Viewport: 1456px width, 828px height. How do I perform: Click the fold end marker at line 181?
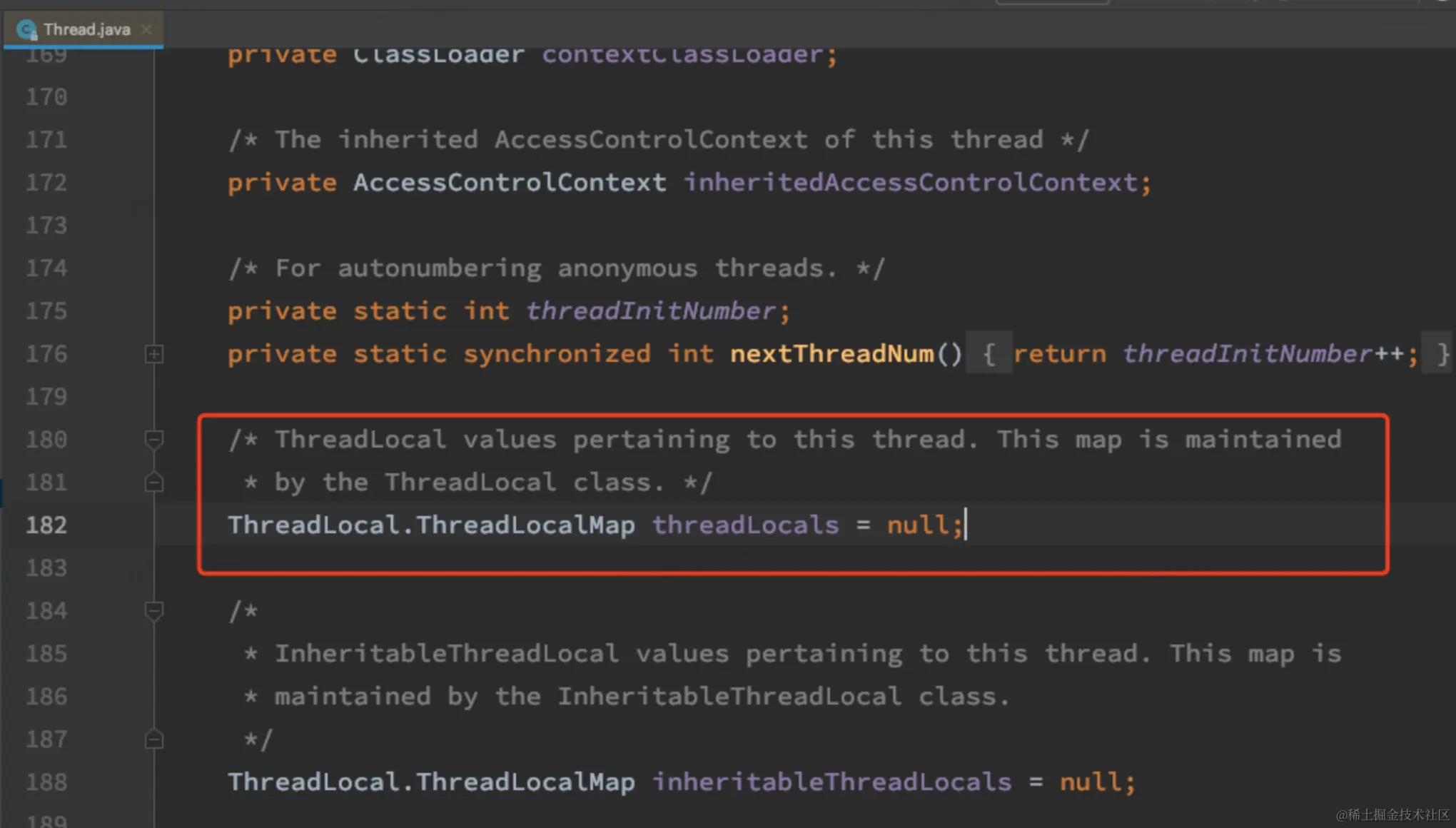(x=153, y=483)
